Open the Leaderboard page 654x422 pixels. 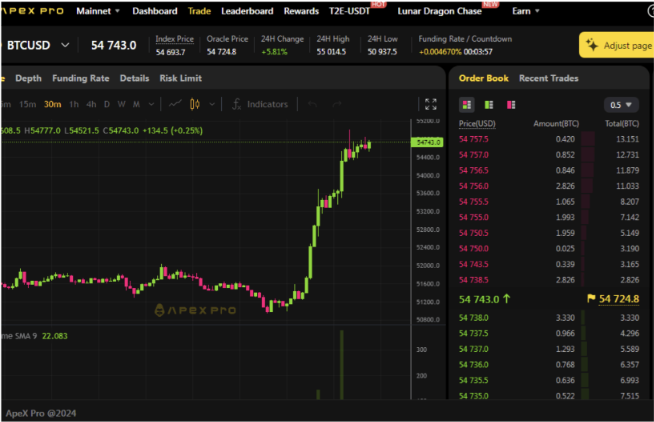point(247,11)
